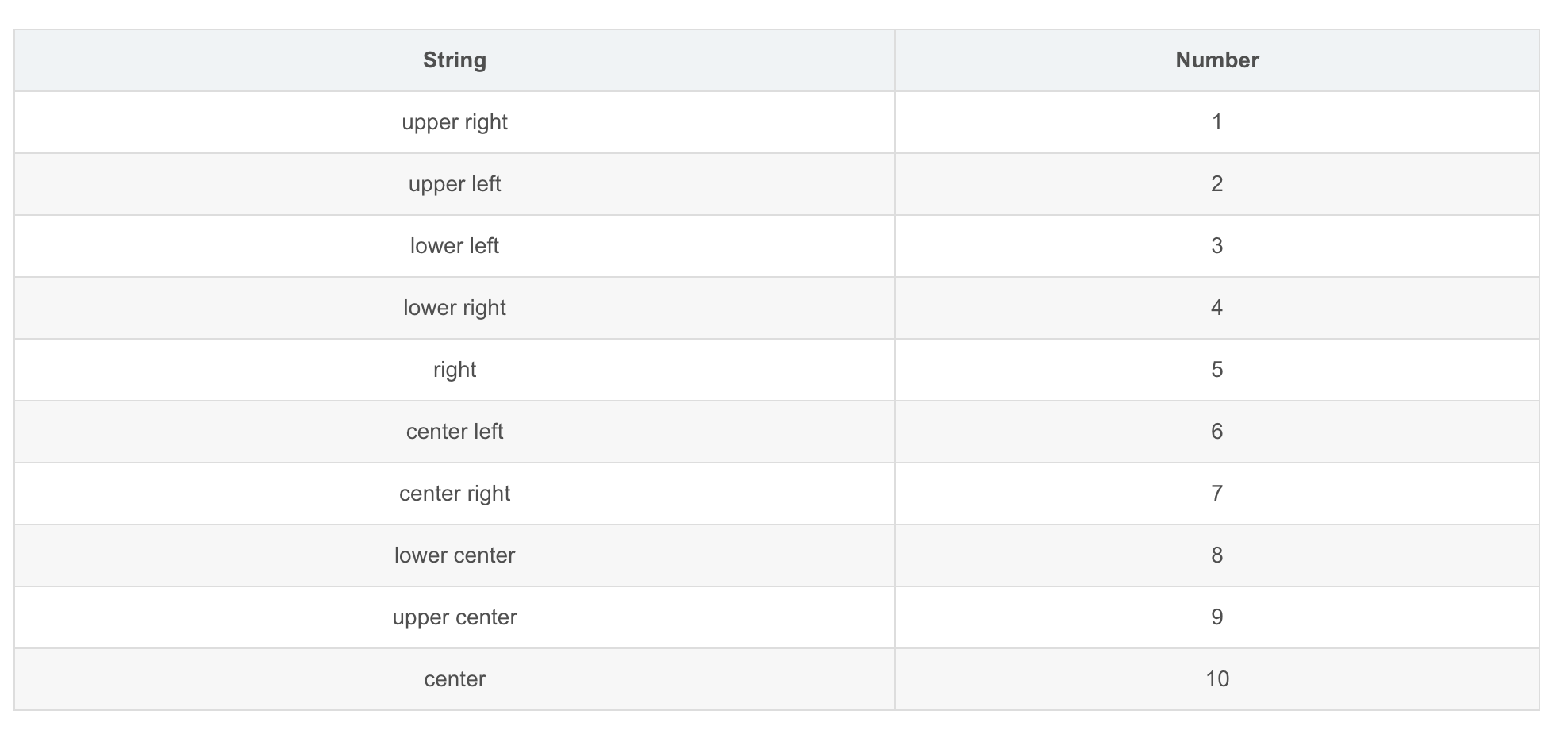Screen dimensions: 1568x730
Task: Select the number 10 cell
Action: point(1216,679)
